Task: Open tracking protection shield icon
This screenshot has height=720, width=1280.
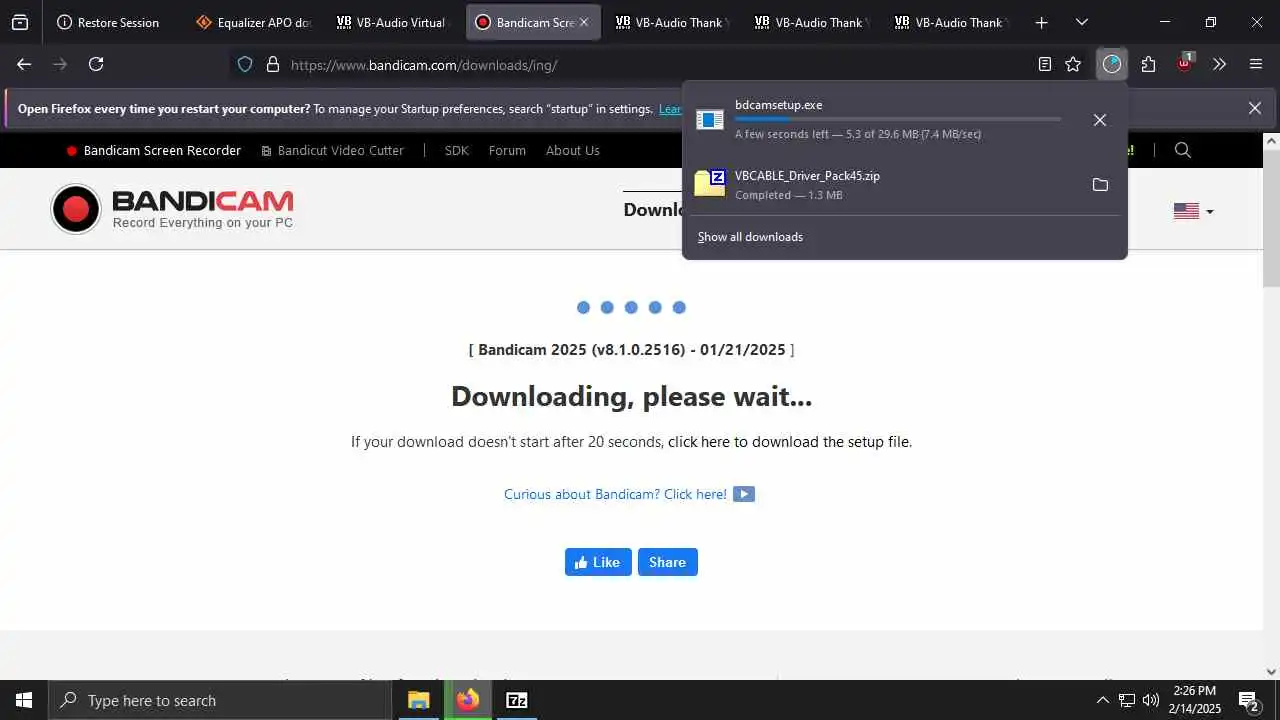Action: 245,65
